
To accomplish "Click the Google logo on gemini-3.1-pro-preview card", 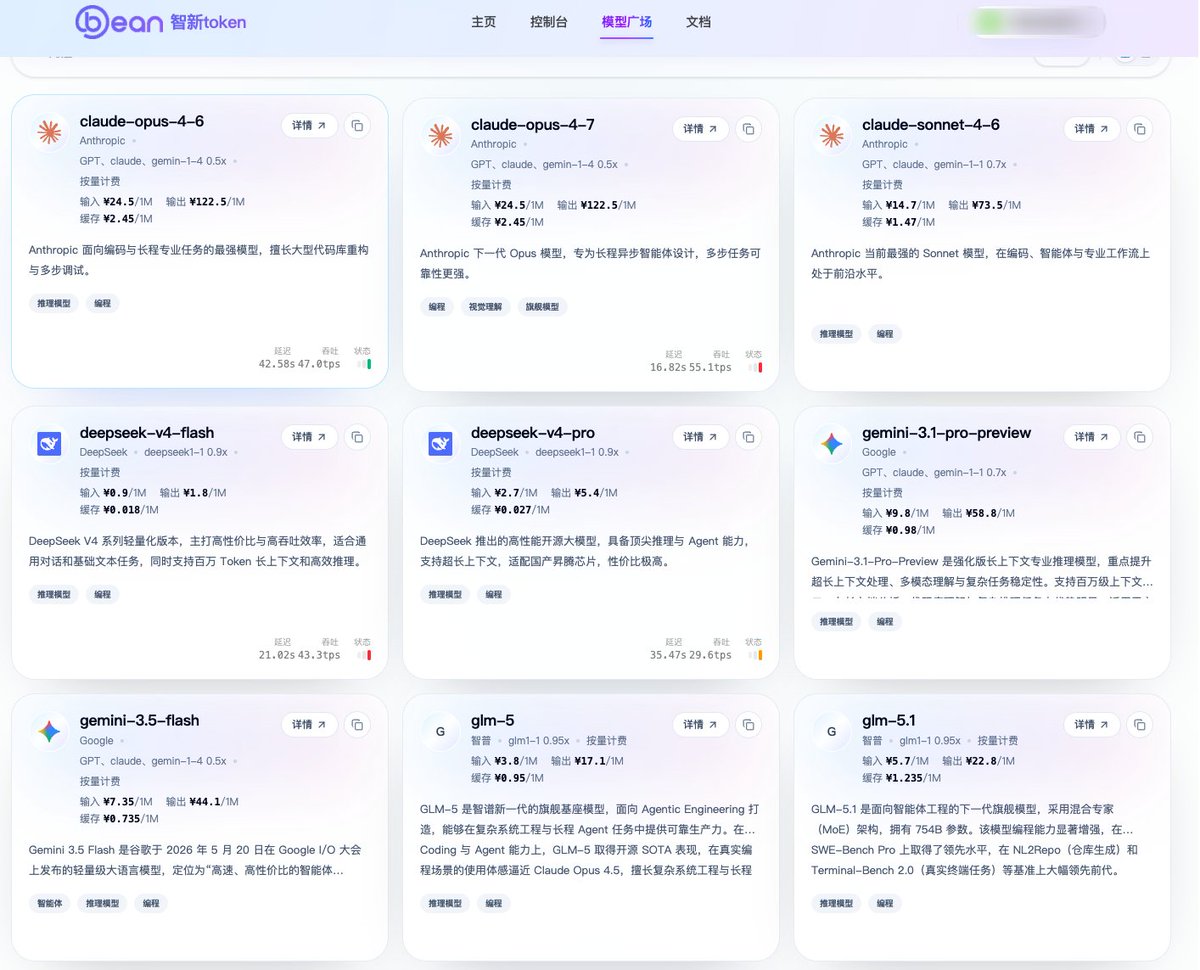I will pyautogui.click(x=831, y=444).
